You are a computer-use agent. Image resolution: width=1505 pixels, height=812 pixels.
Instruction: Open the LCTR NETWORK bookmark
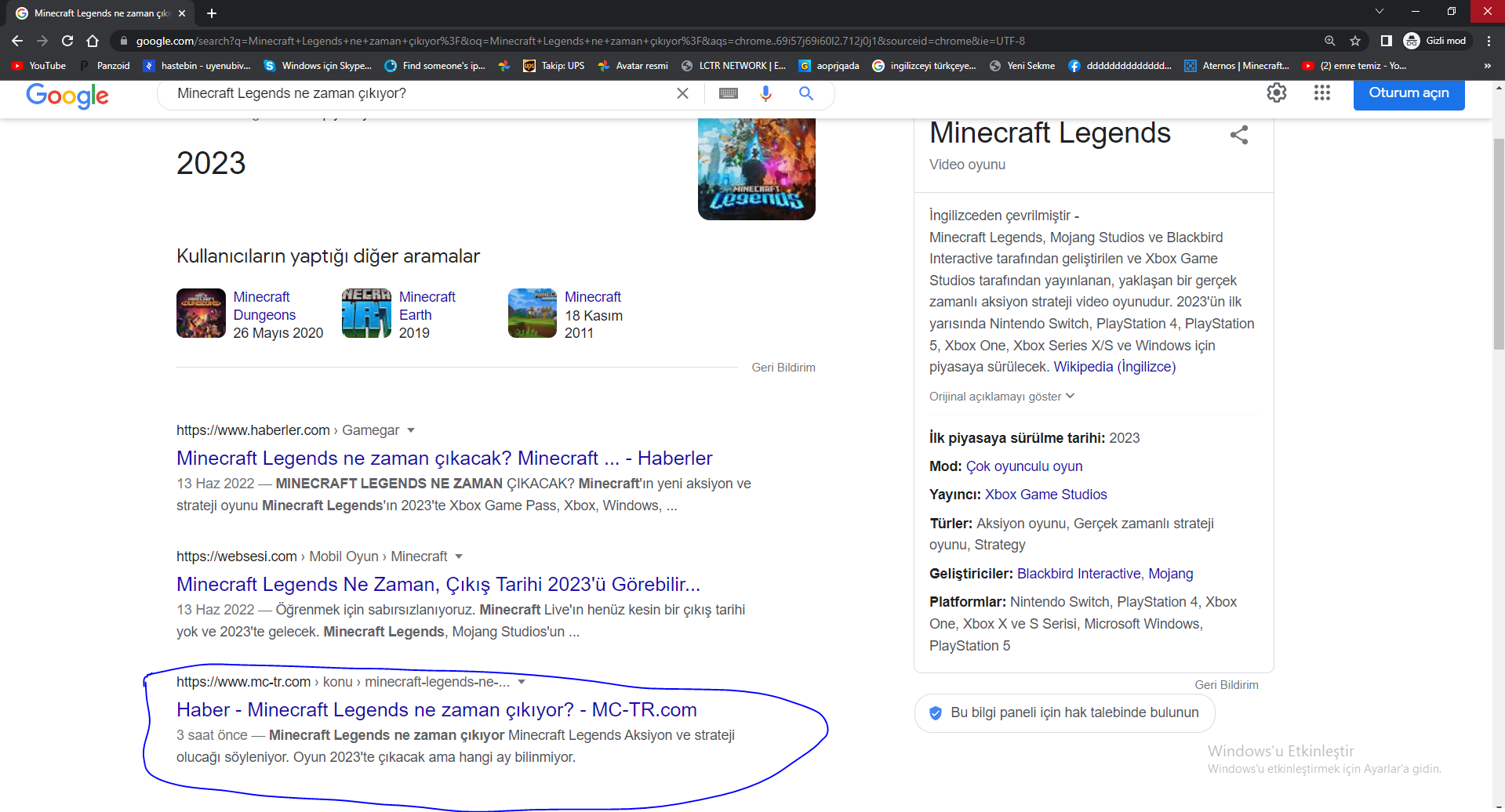point(733,66)
